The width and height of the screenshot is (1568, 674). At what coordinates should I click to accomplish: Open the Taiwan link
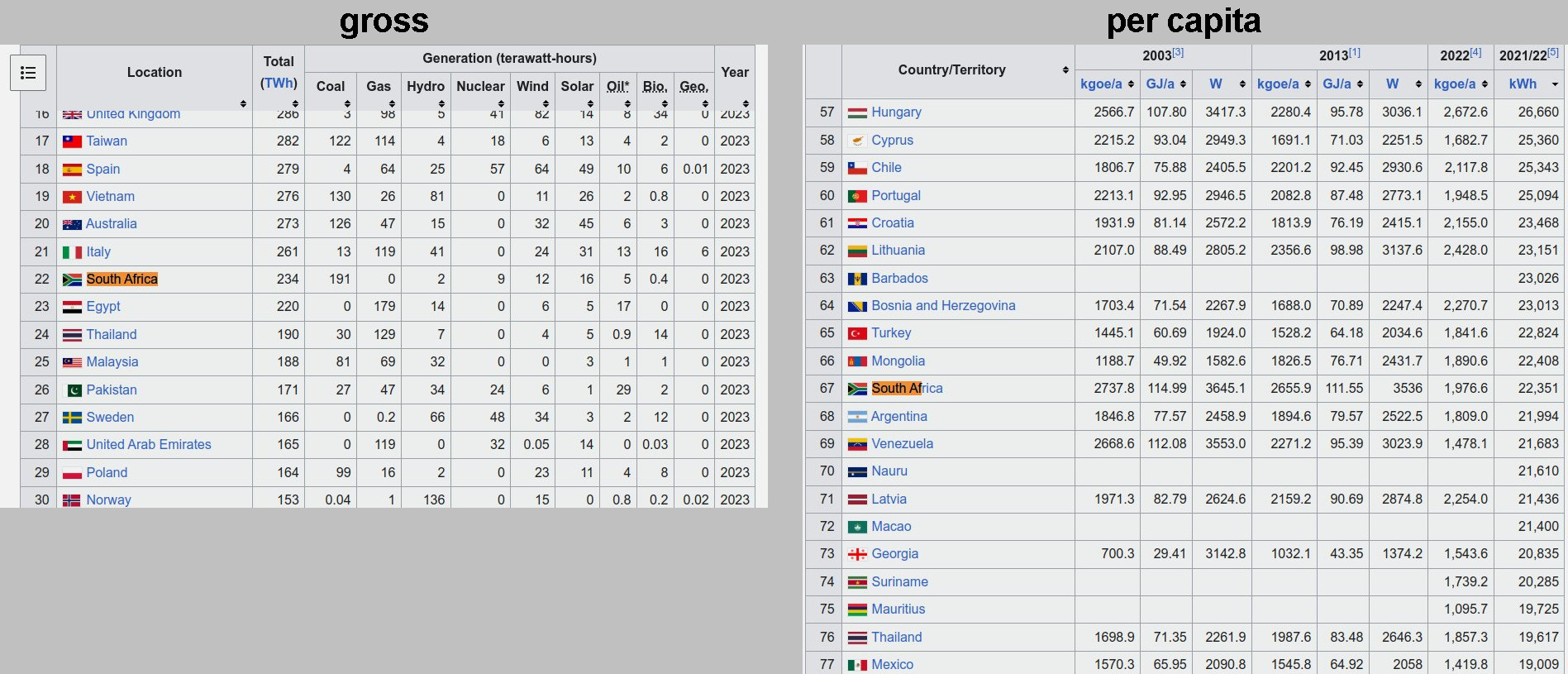tap(107, 141)
